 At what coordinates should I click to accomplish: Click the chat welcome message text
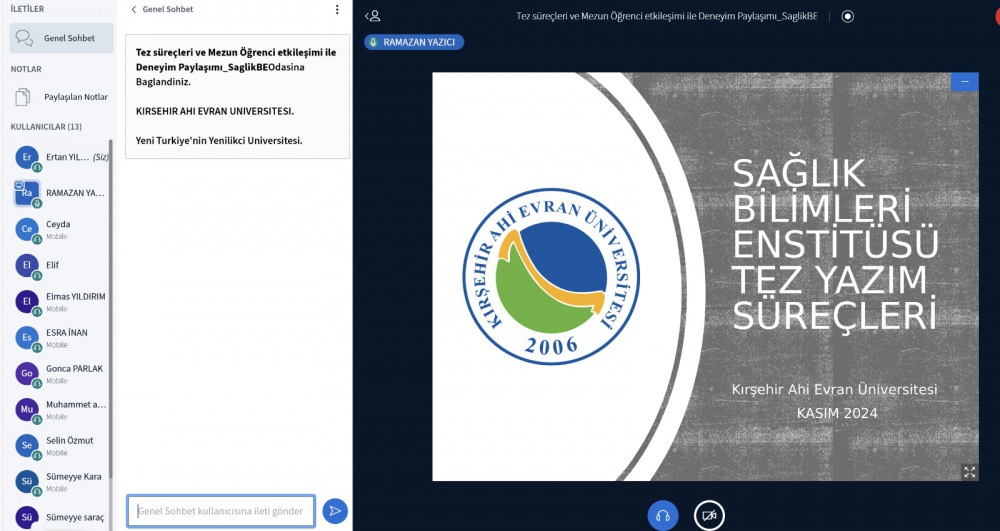click(237, 96)
